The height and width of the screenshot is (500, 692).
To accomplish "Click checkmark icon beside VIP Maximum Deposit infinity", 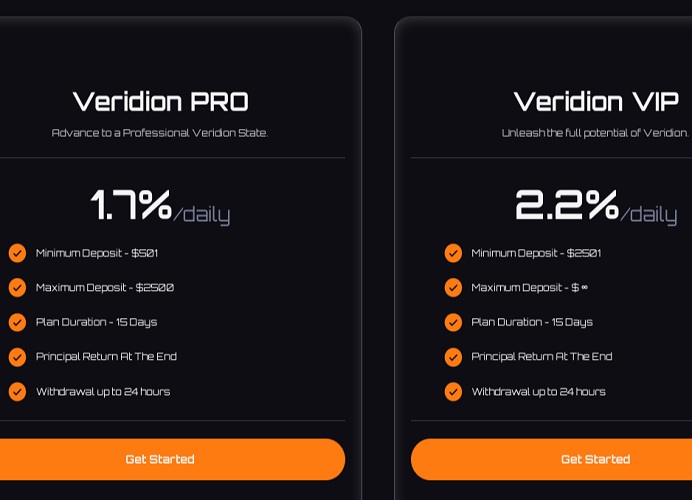I will pos(453,287).
